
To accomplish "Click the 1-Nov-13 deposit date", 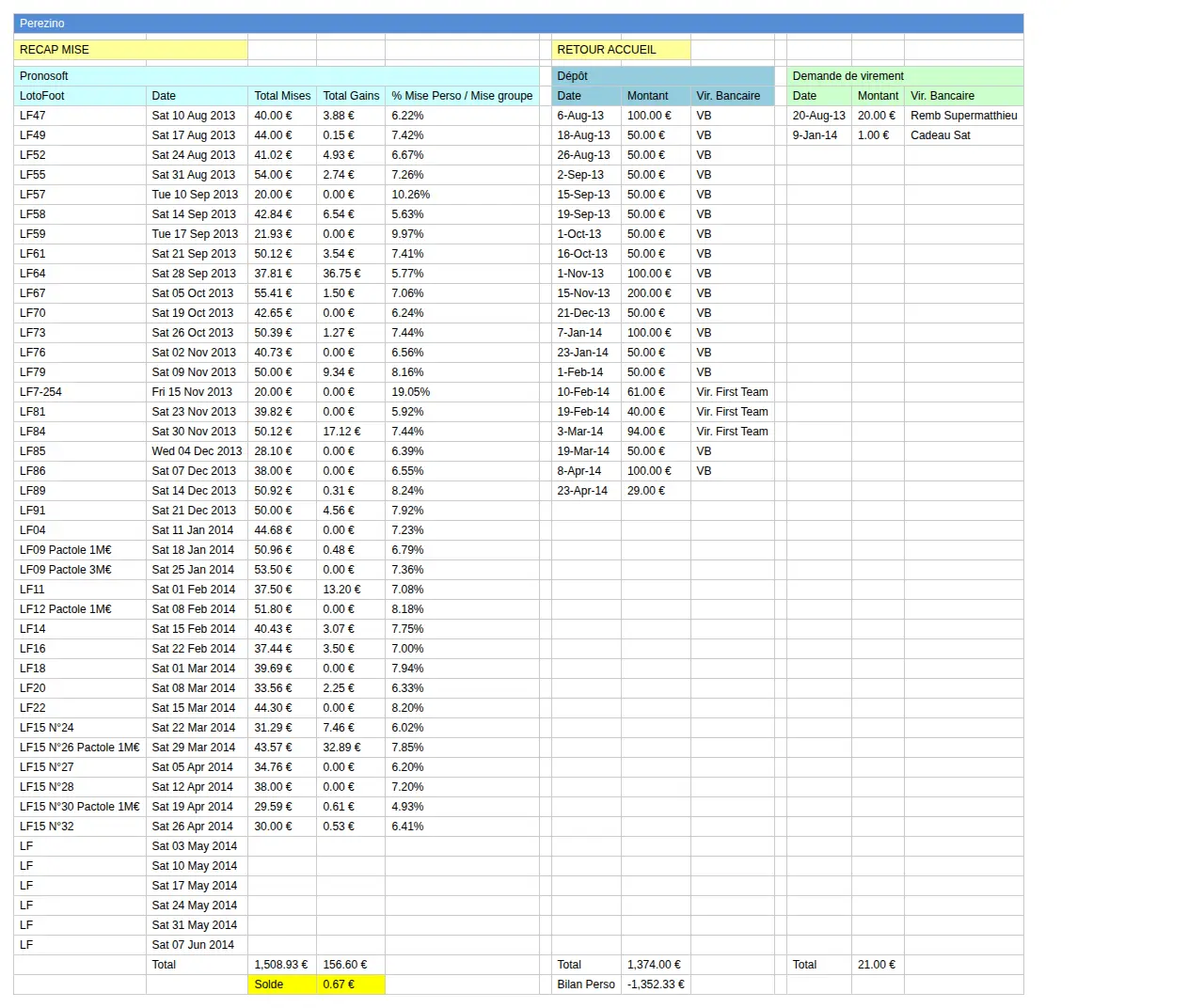I will click(586, 274).
